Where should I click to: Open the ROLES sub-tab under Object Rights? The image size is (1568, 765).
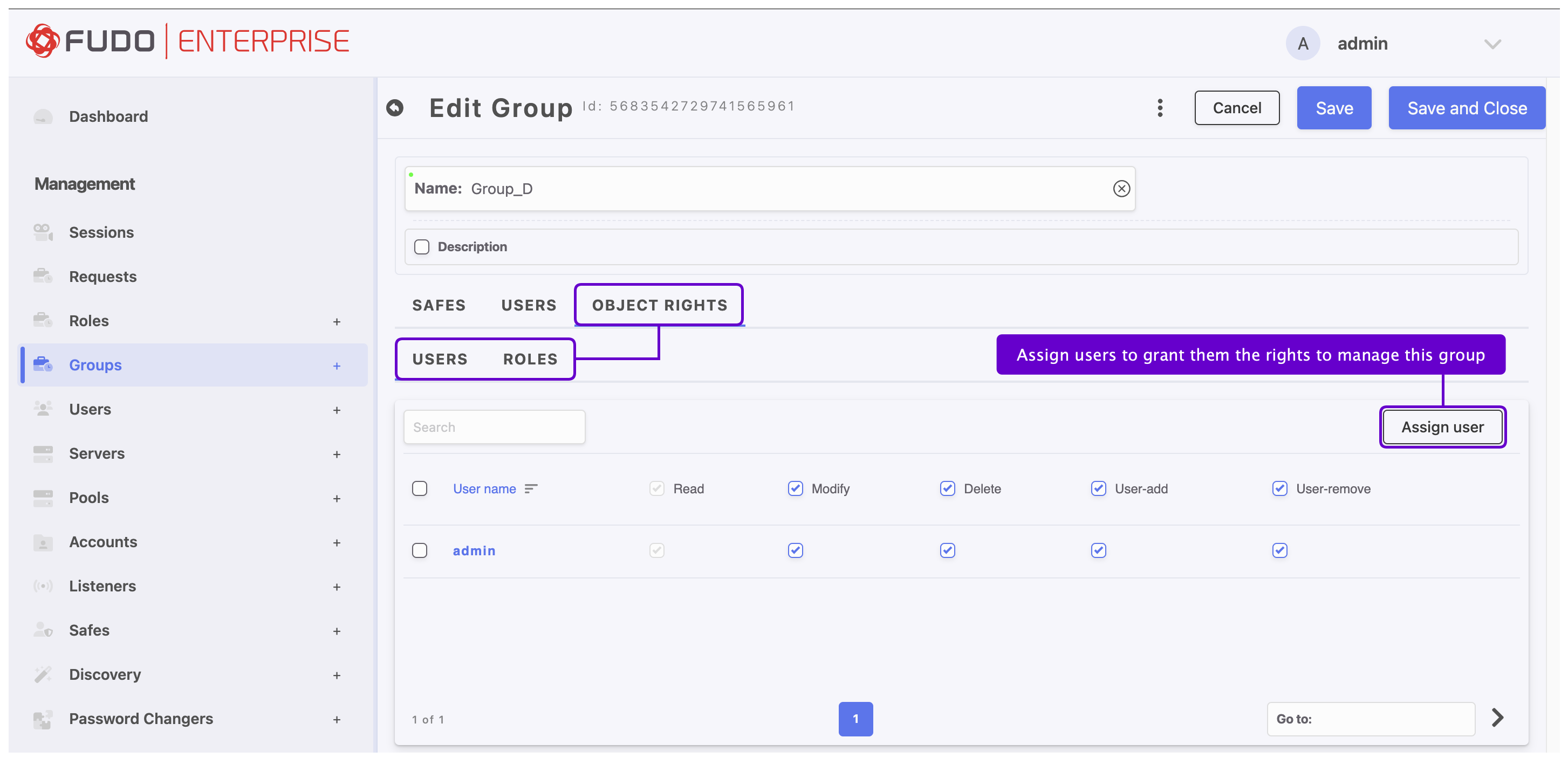coord(530,359)
